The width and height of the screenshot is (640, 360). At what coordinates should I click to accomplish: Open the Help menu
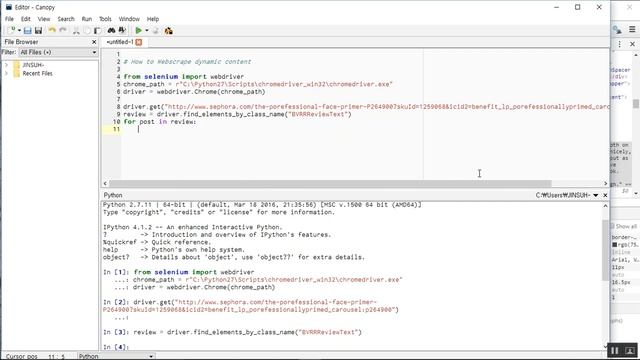click(153, 19)
